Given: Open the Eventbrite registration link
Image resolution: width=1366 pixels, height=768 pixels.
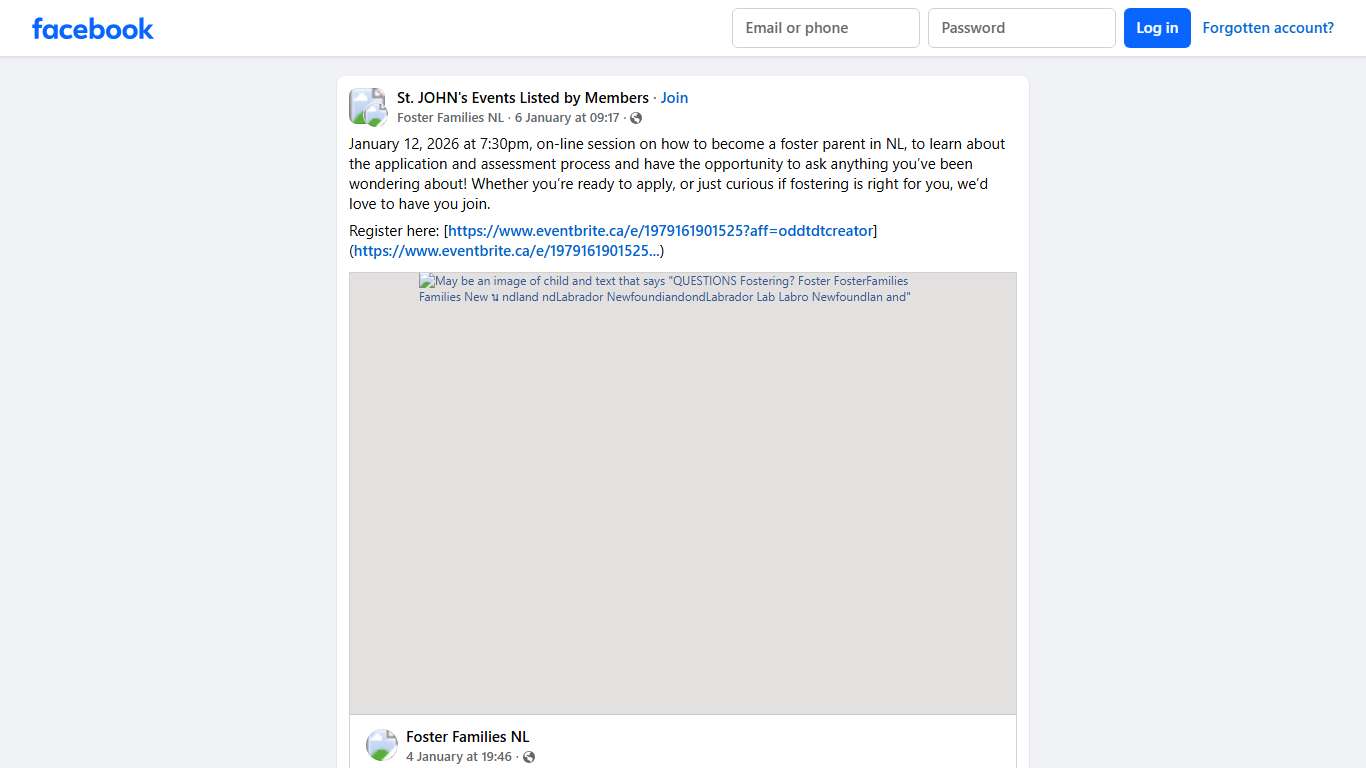Looking at the screenshot, I should (660, 230).
